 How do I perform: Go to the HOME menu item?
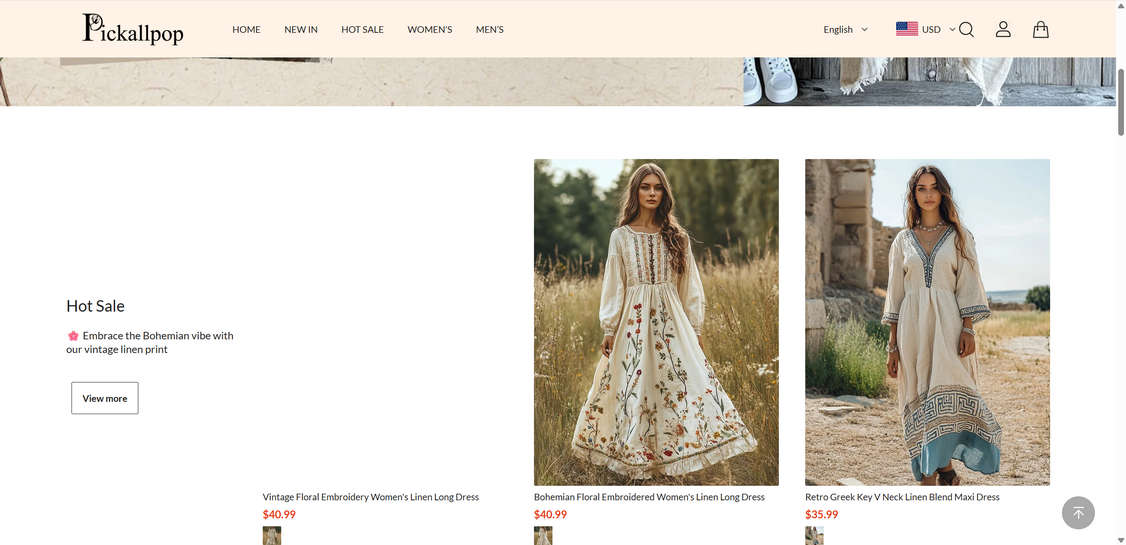click(x=246, y=29)
